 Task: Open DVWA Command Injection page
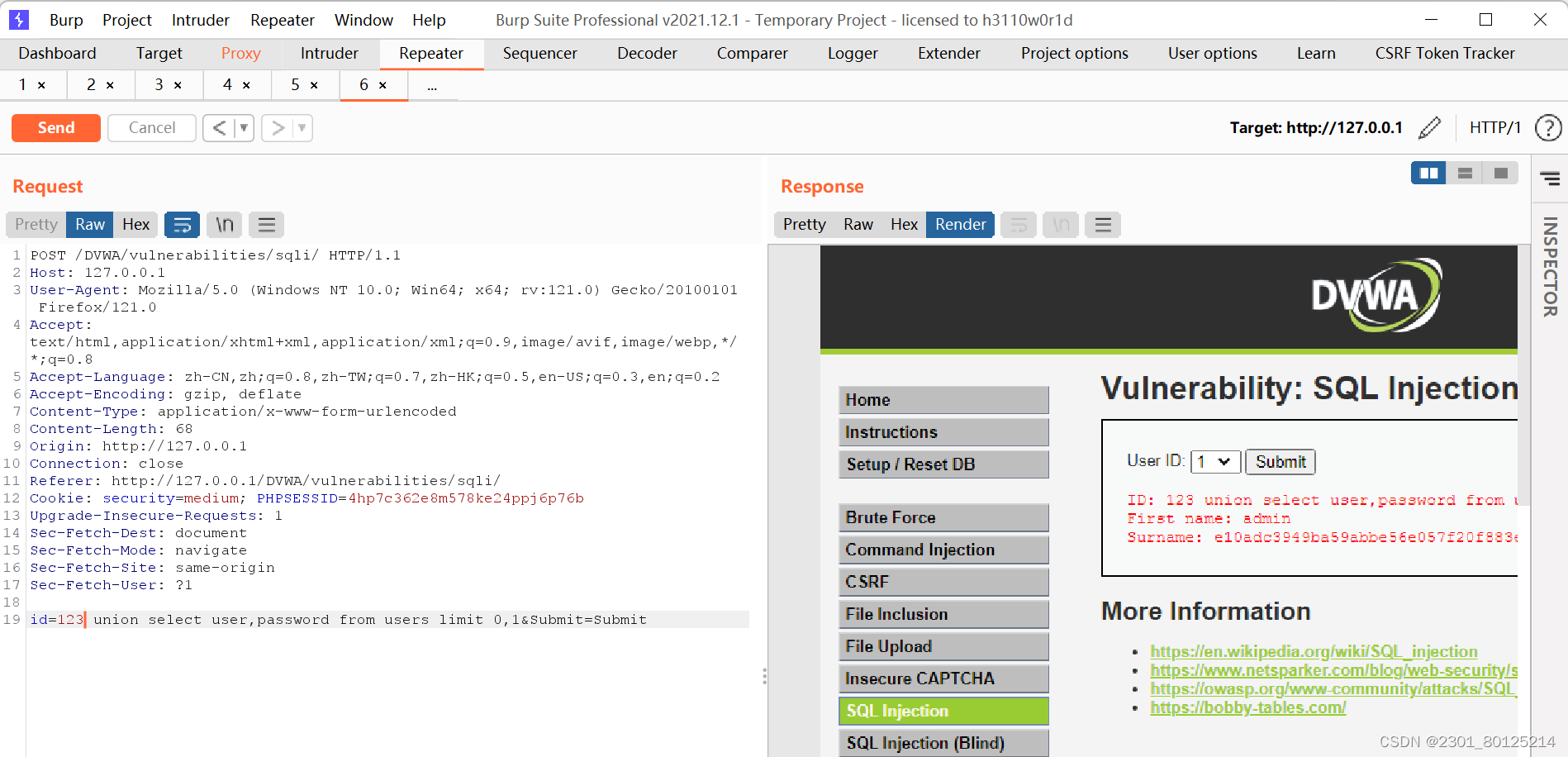coord(943,550)
